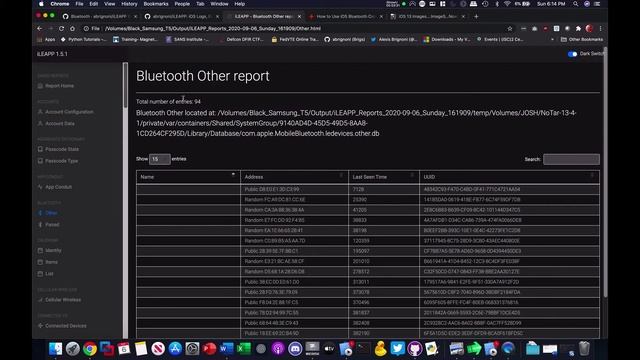
Task: Open Spotlight search in the menu bar
Action: click(576, 4)
